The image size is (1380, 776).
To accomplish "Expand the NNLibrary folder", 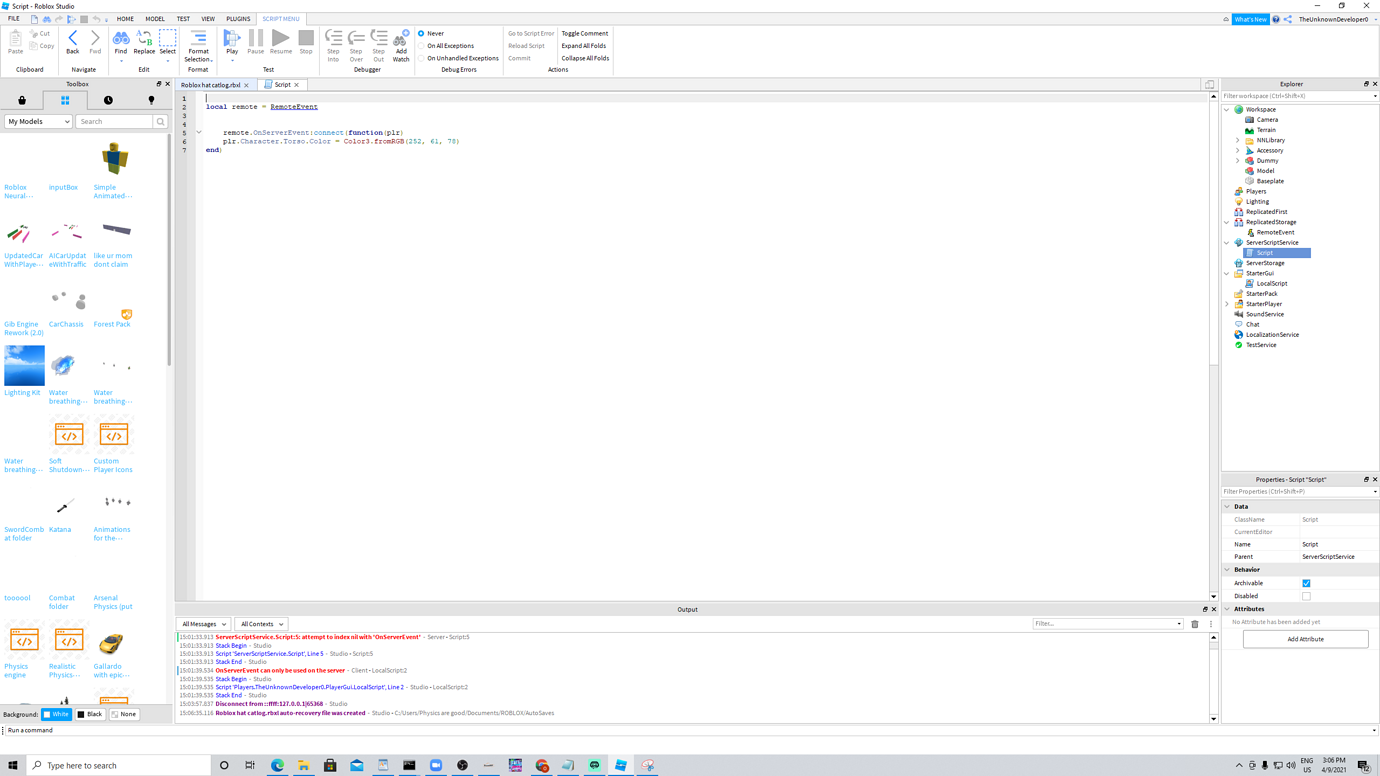I will tap(1238, 140).
